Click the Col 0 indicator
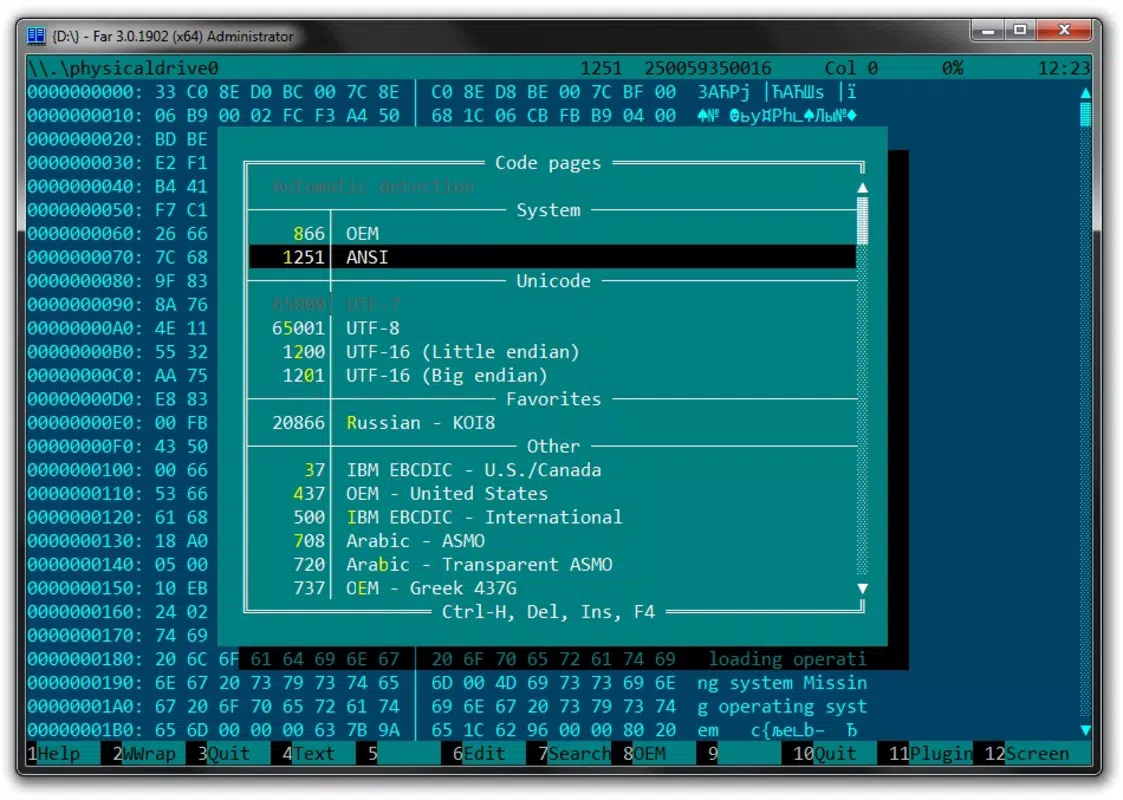 click(x=851, y=68)
